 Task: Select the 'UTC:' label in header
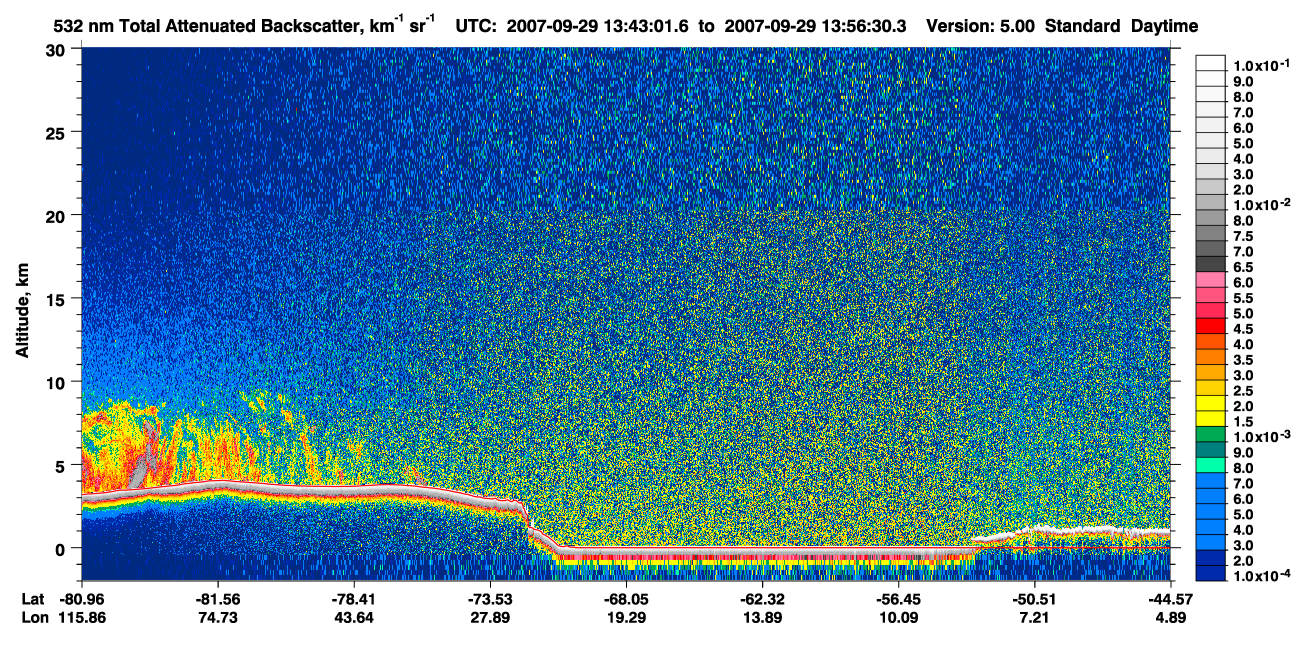tap(476, 26)
